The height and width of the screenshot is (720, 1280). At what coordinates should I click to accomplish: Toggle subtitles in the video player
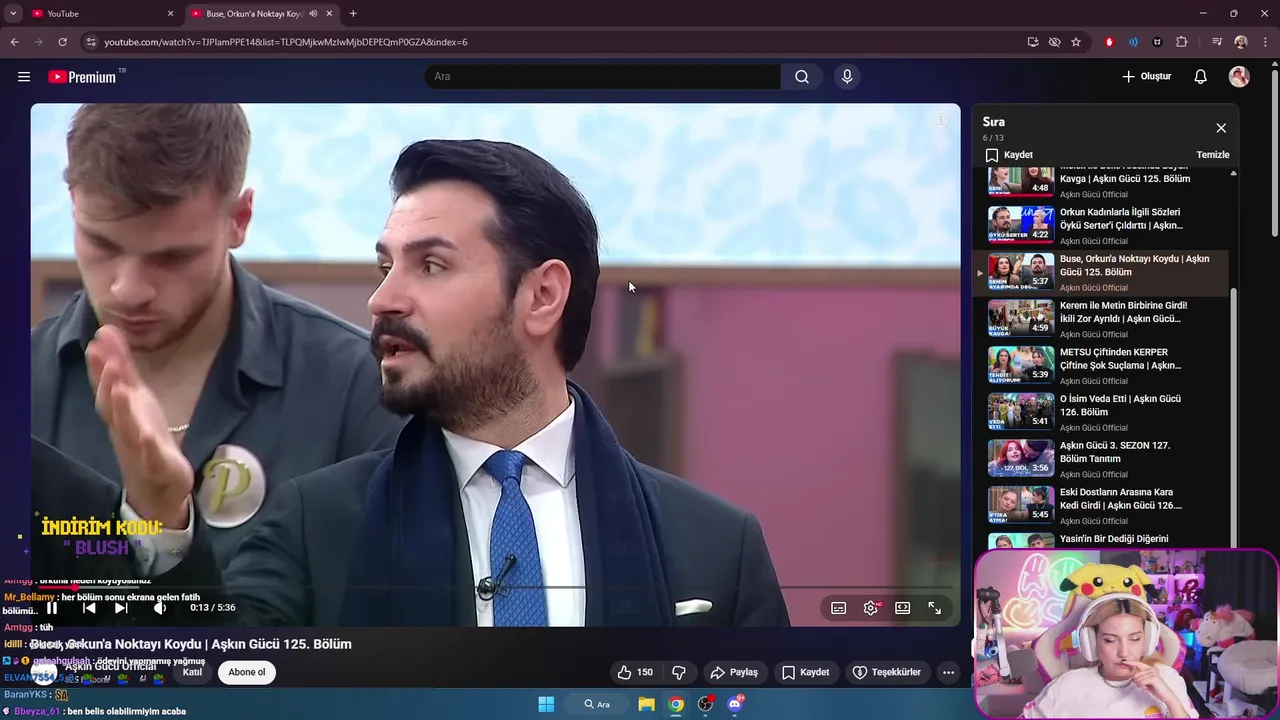point(839,608)
